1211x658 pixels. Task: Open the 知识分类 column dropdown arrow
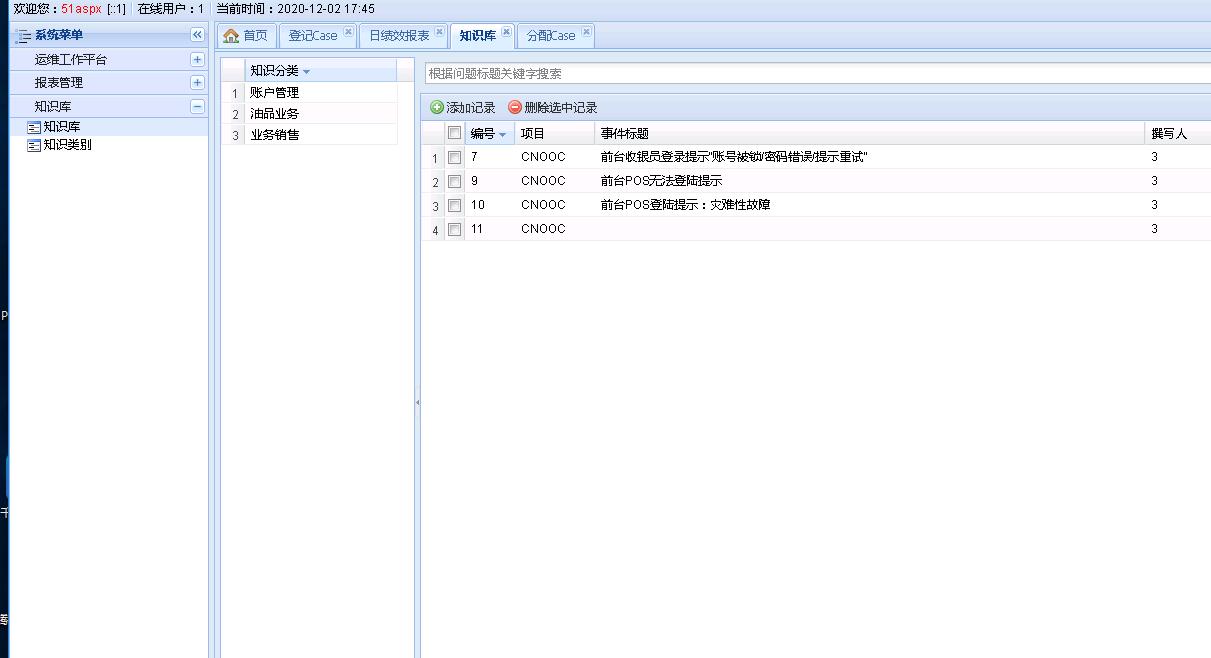click(x=306, y=72)
